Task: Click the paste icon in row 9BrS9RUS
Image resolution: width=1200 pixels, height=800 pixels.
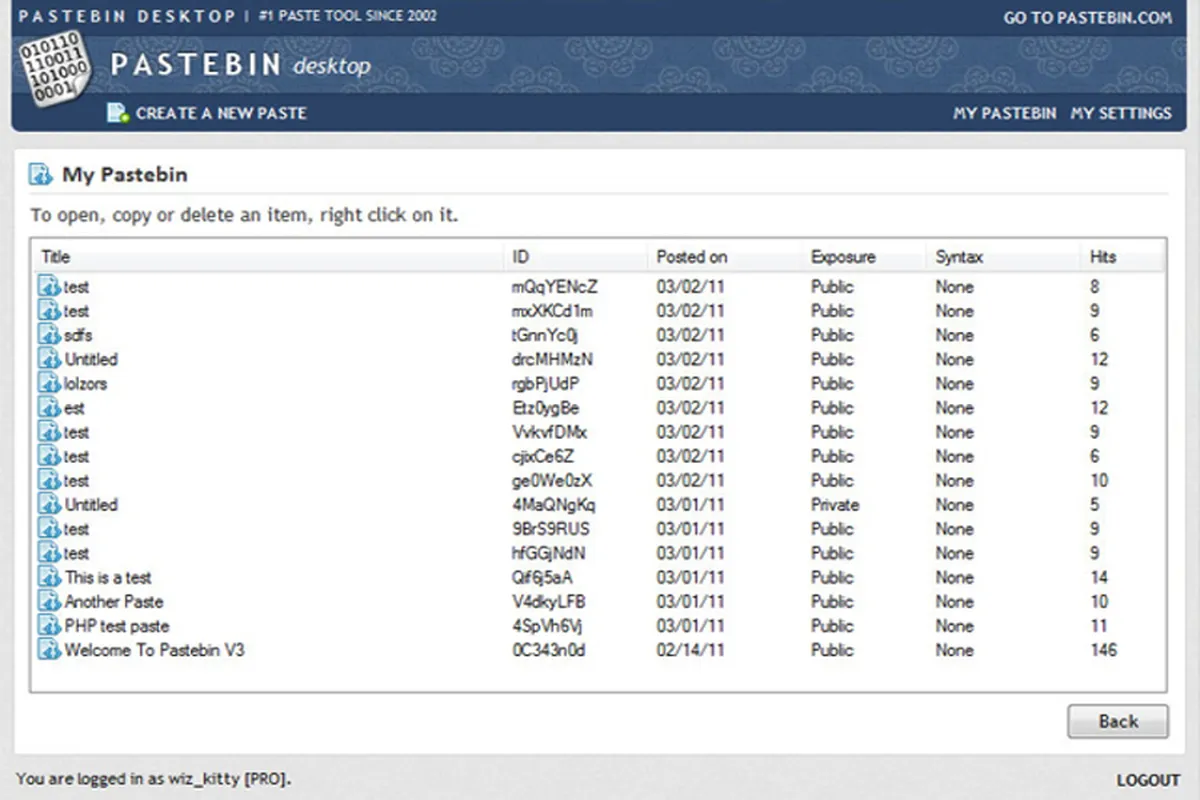Action: (x=50, y=529)
